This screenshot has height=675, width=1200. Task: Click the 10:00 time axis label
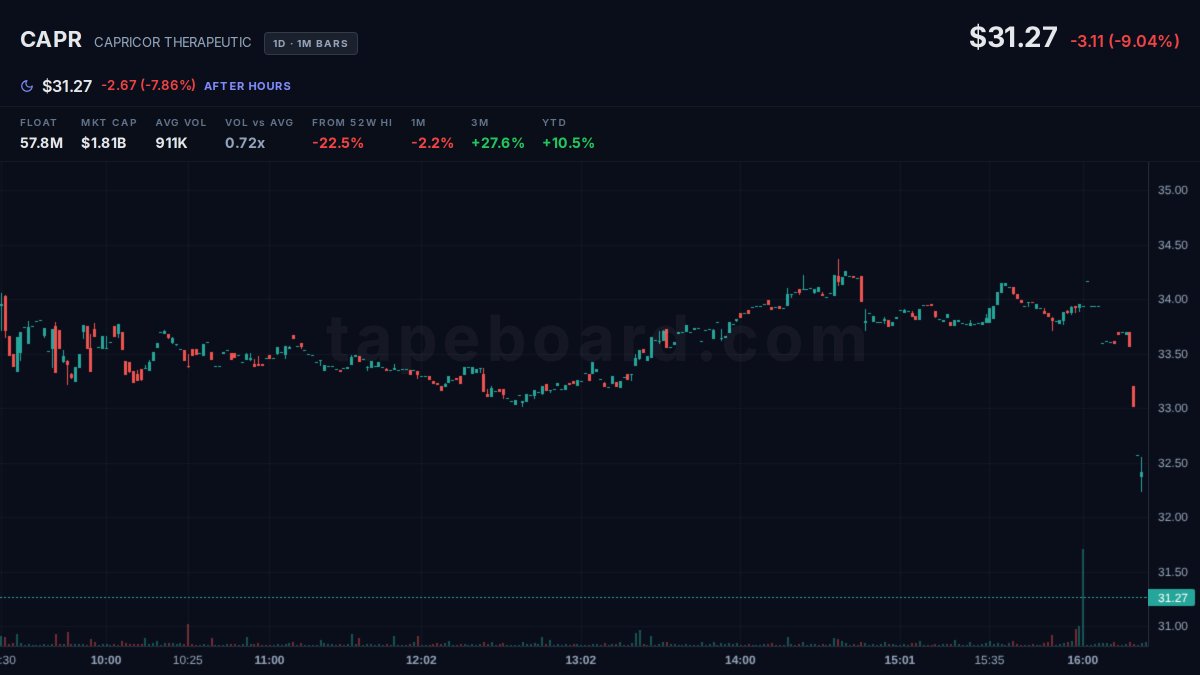tap(106, 660)
